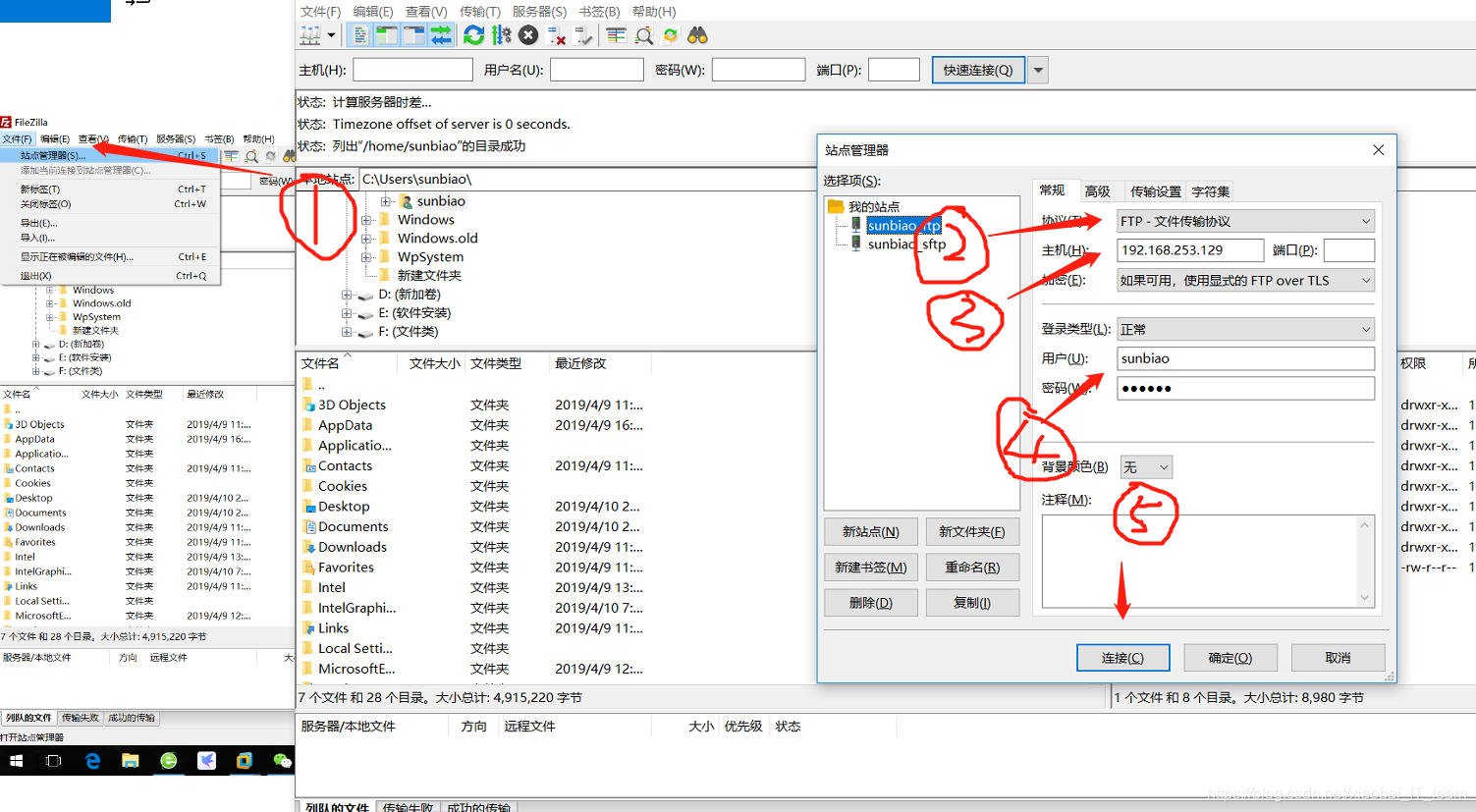Expand F: (文件类) drive in large tree
This screenshot has width=1476, height=812.
coord(346,332)
